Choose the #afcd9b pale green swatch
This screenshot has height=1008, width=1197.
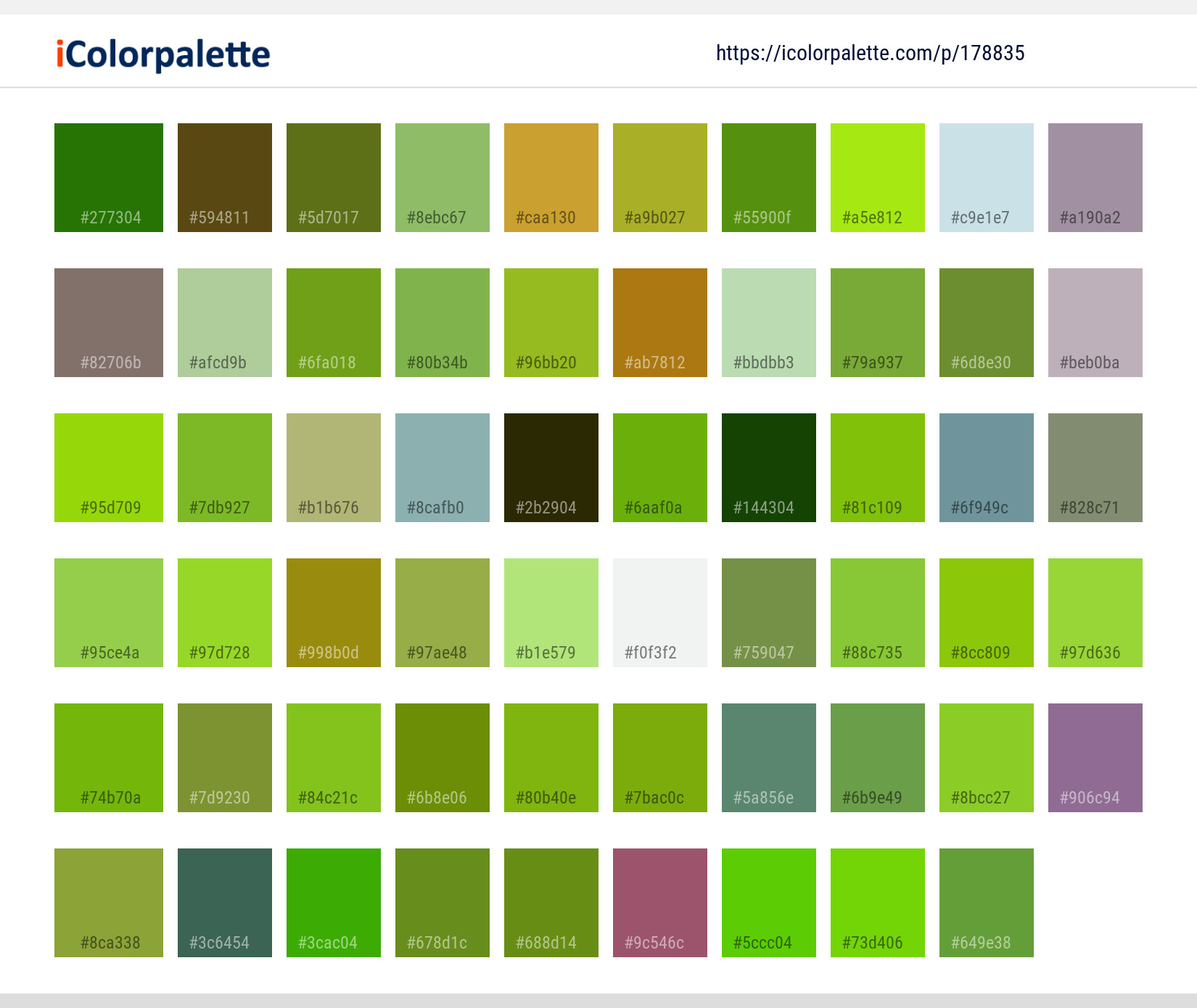click(225, 323)
